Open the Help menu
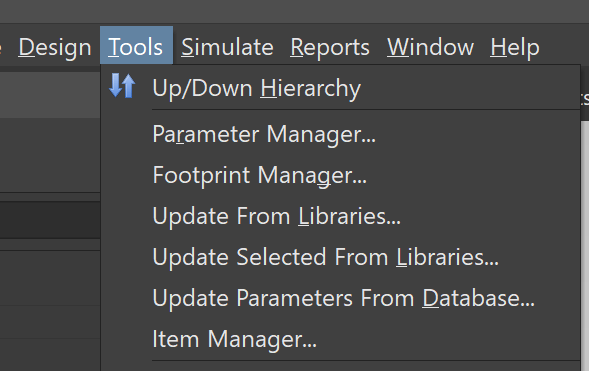The height and width of the screenshot is (371, 589). (x=515, y=48)
